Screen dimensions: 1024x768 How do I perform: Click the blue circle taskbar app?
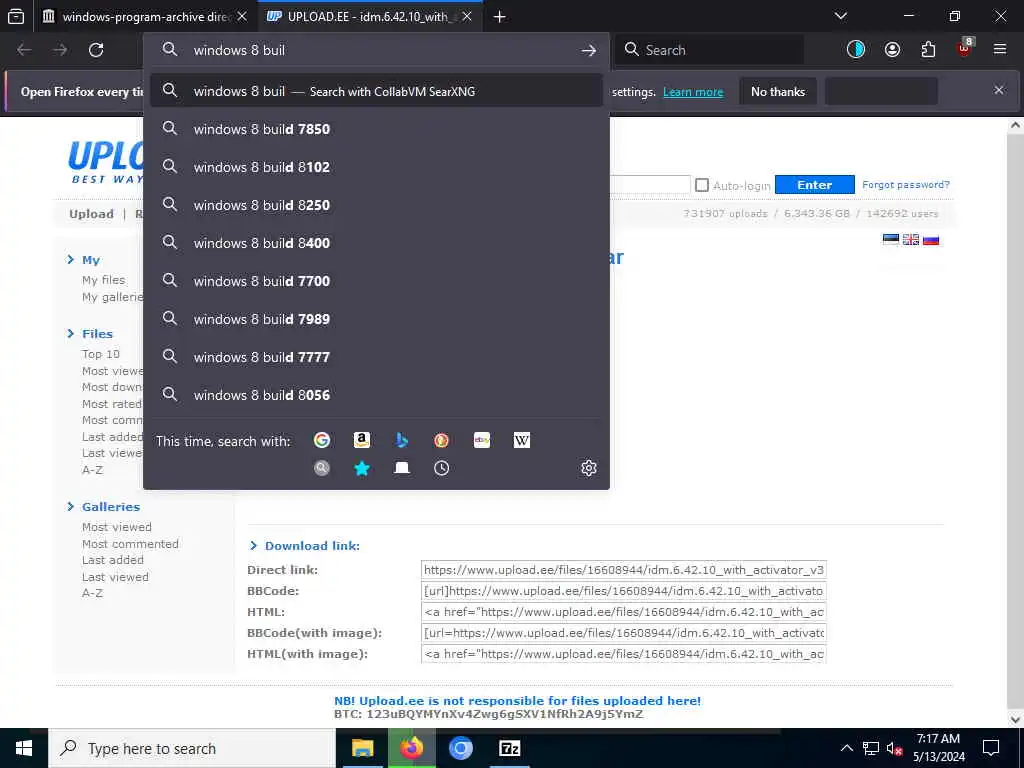(460, 748)
